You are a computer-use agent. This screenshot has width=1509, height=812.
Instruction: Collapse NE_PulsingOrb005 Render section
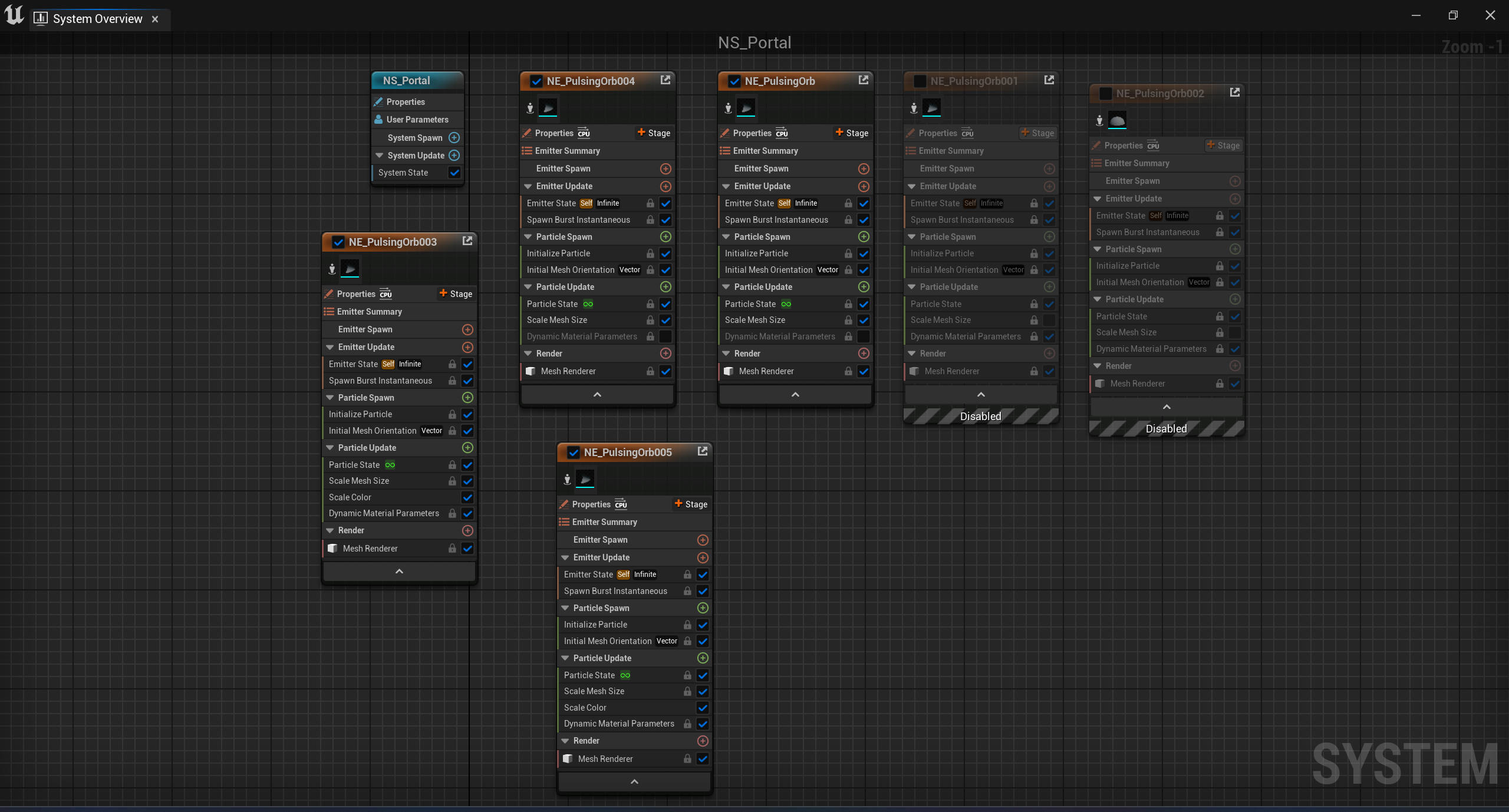tap(565, 741)
